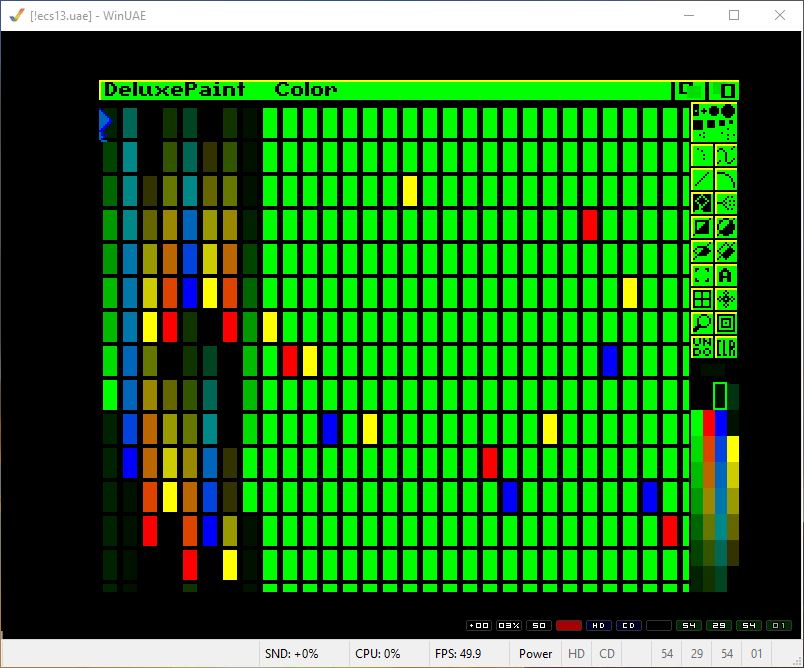Pick bright yellow from the palette
Screen dimensions: 804x668
tap(733, 448)
